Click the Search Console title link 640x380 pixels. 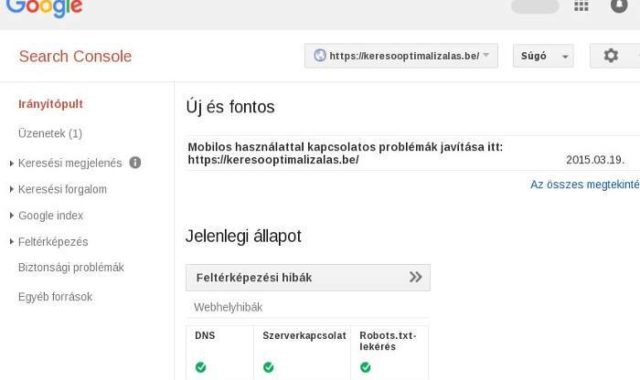[x=75, y=56]
